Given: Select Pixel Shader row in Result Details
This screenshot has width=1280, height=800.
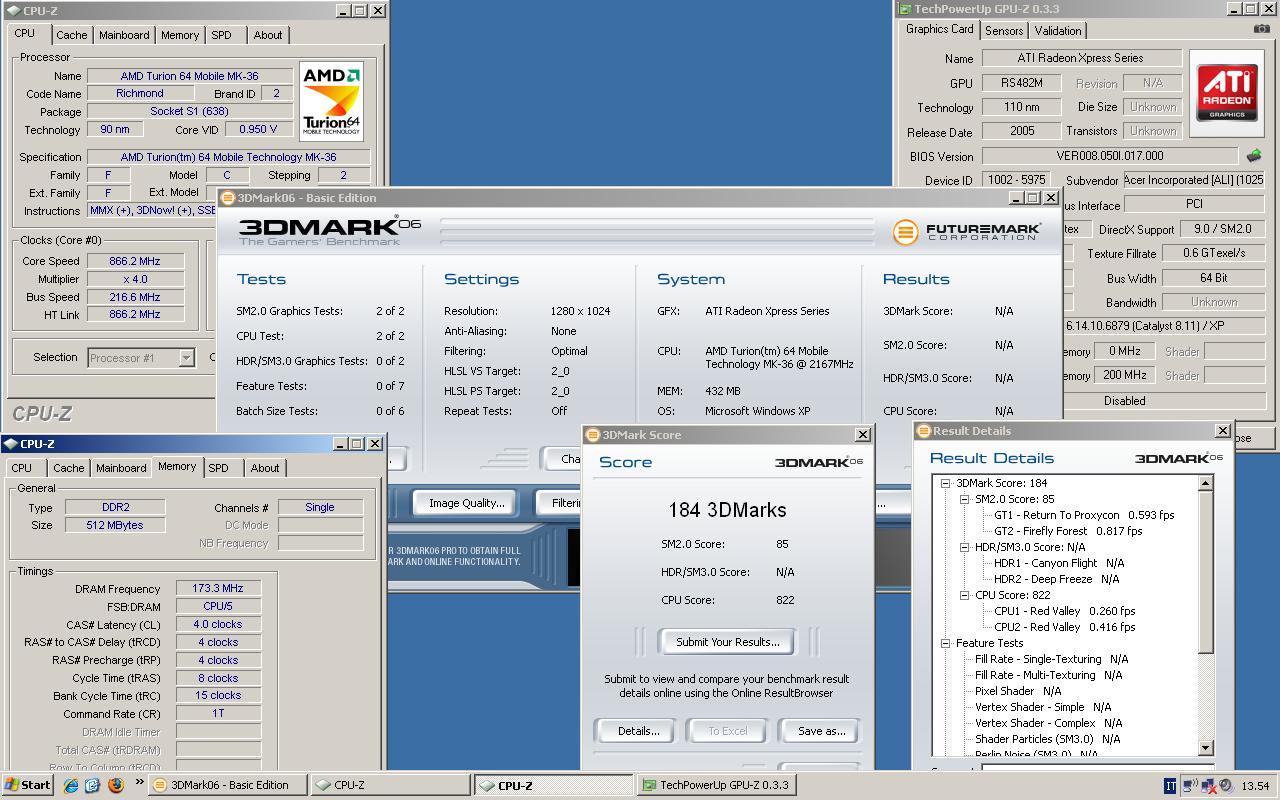Looking at the screenshot, I should click(1018, 691).
